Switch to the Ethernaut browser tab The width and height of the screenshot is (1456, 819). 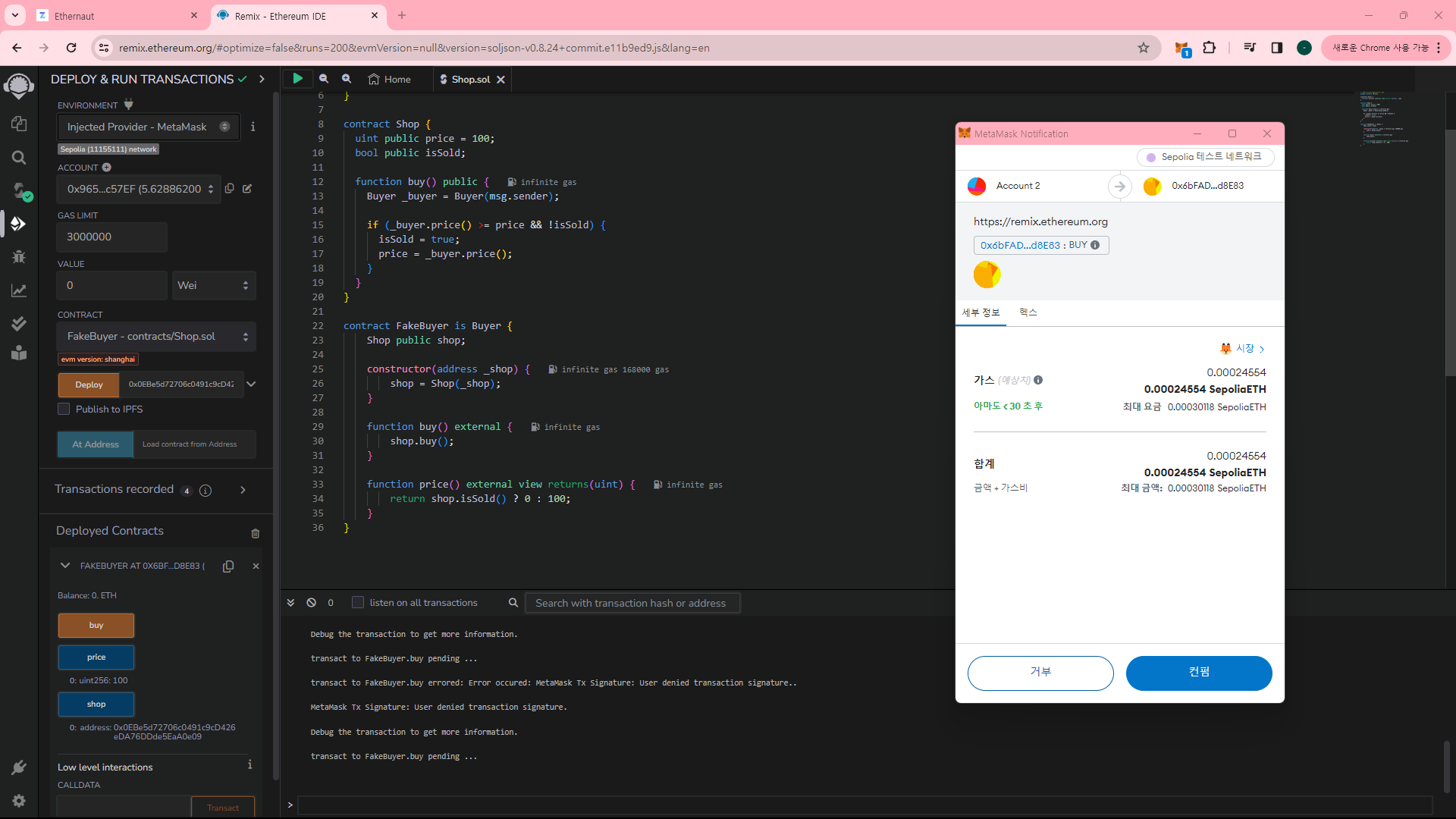pyautogui.click(x=118, y=16)
